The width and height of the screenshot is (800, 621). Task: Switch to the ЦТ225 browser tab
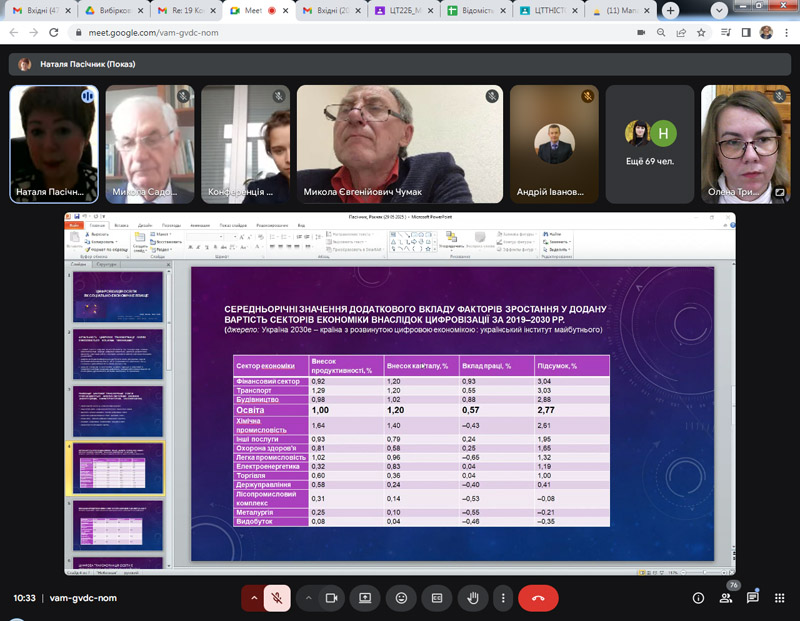point(402,10)
